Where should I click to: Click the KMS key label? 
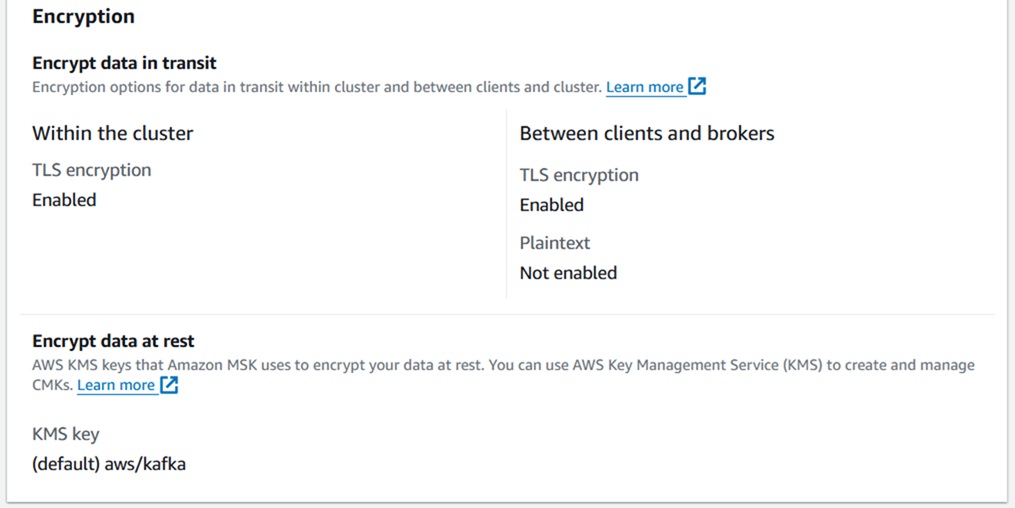[x=65, y=434]
